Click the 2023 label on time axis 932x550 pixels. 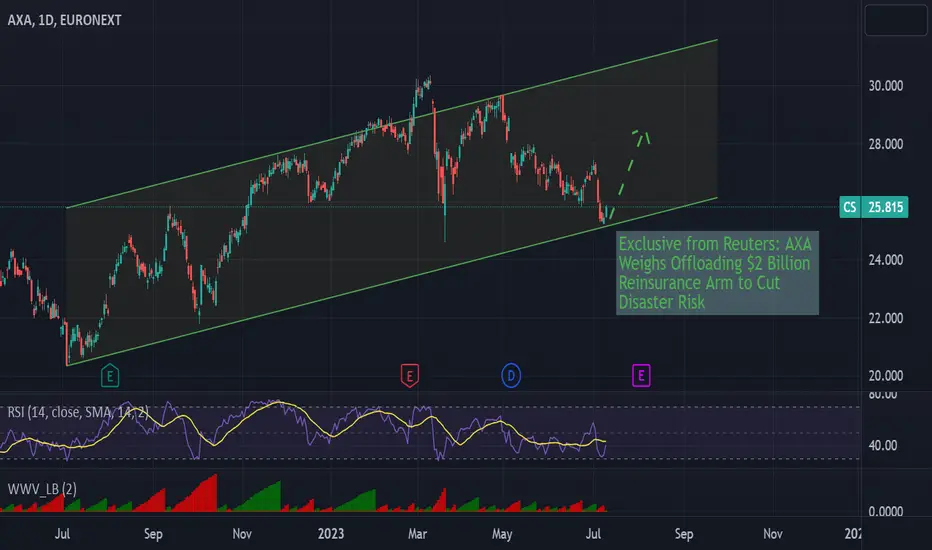pos(330,534)
